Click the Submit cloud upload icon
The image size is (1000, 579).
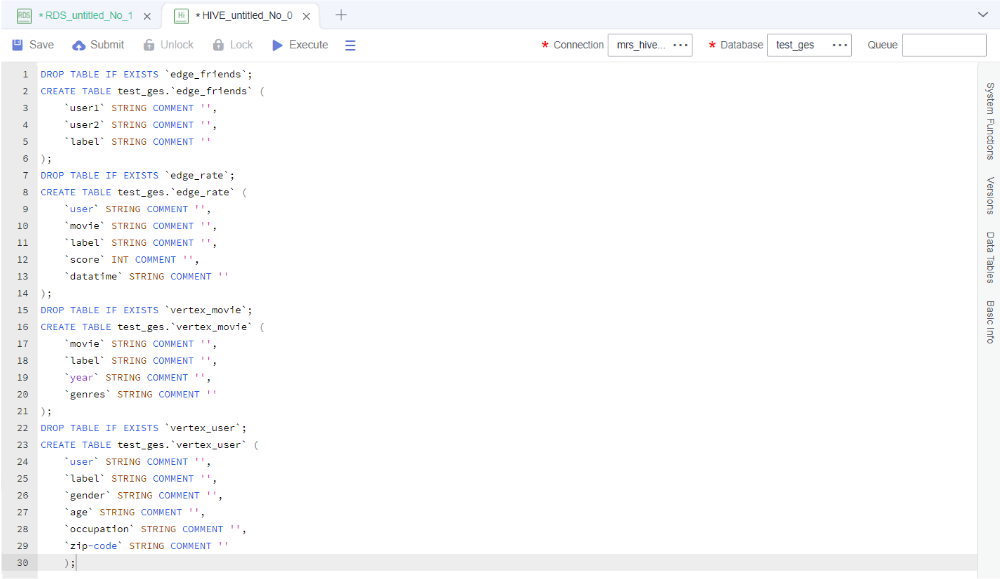(78, 45)
